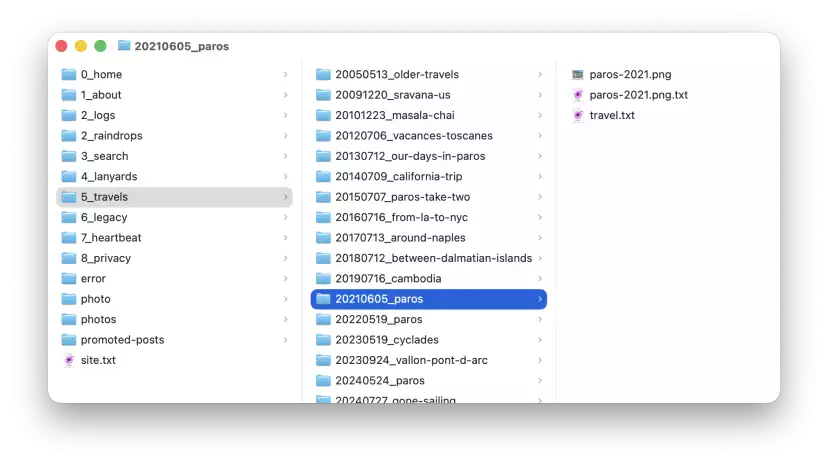Minimize the window with yellow button
The height and width of the screenshot is (466, 828).
tap(81, 46)
